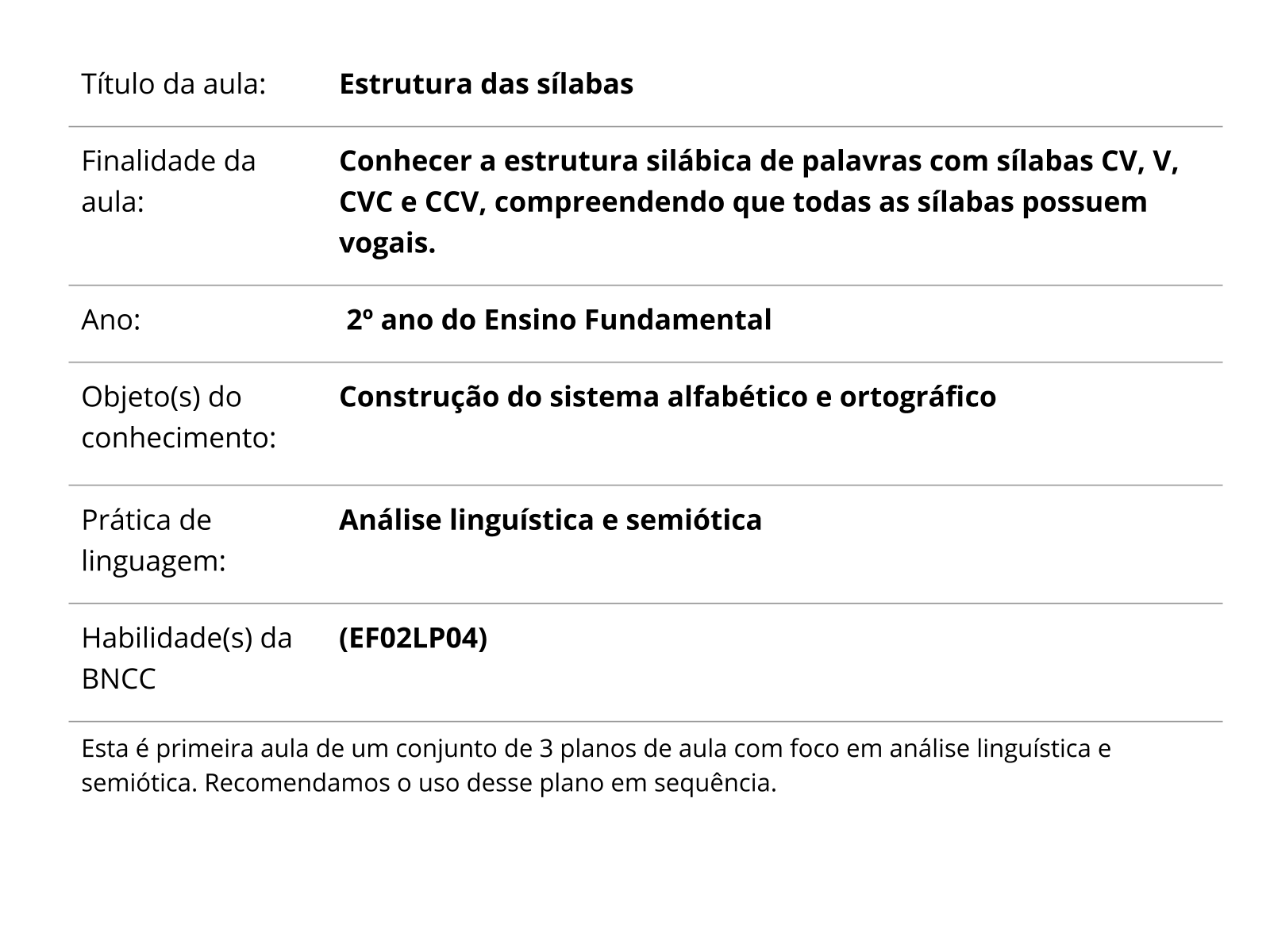The image size is (1270, 952).
Task: Click the 'Objeto(s) do conhecimento:' label
Action: pos(179,417)
